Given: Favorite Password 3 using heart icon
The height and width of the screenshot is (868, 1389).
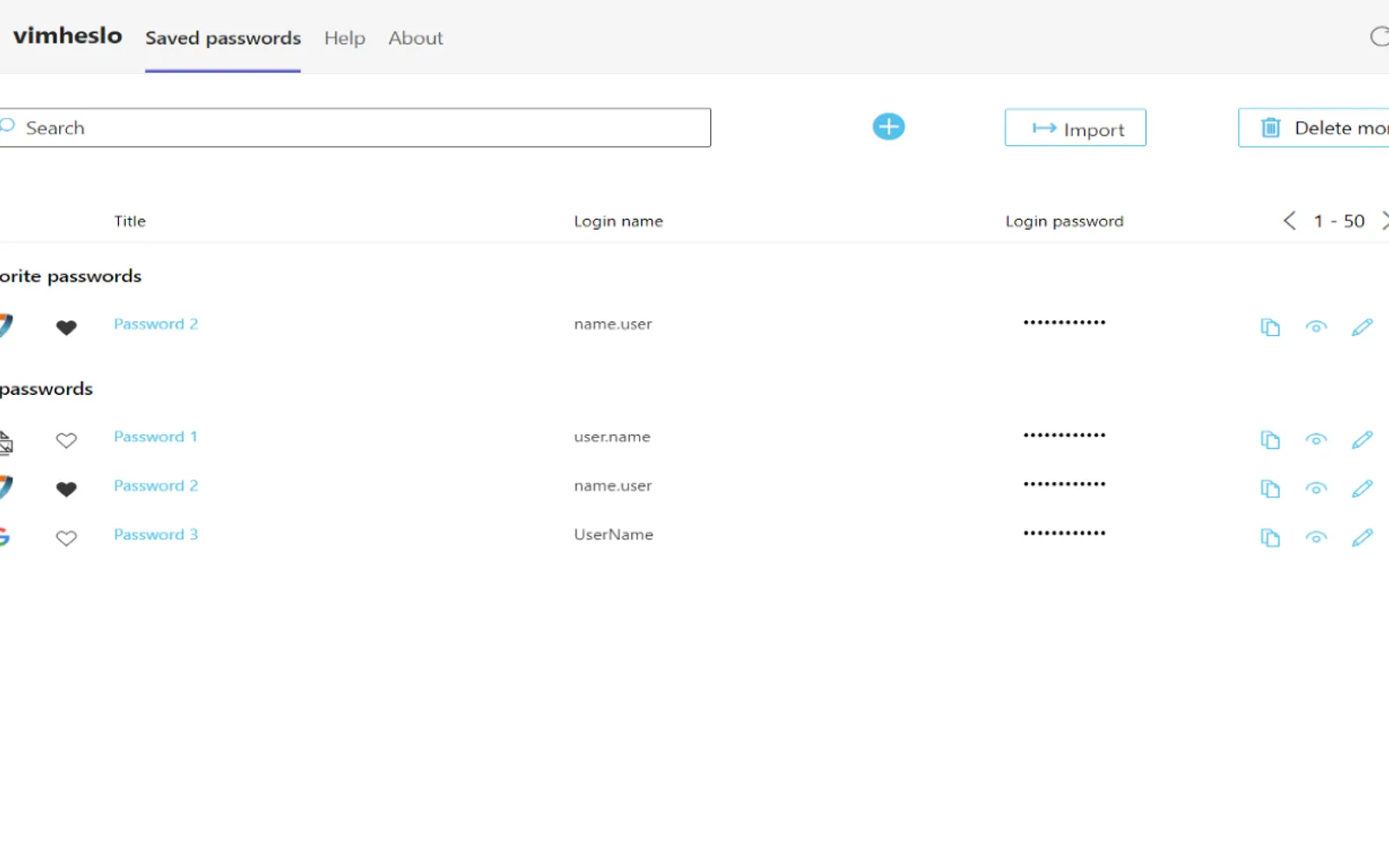Looking at the screenshot, I should pos(66,538).
